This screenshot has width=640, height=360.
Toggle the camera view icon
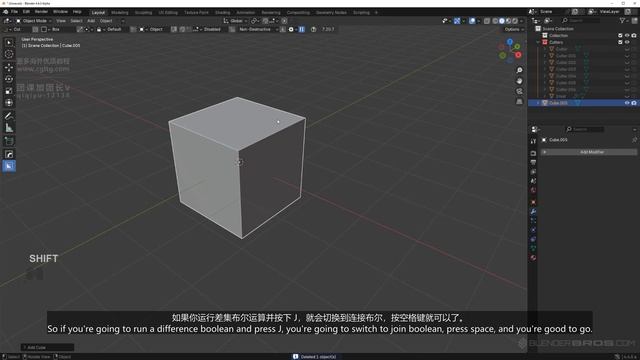pyautogui.click(x=519, y=91)
